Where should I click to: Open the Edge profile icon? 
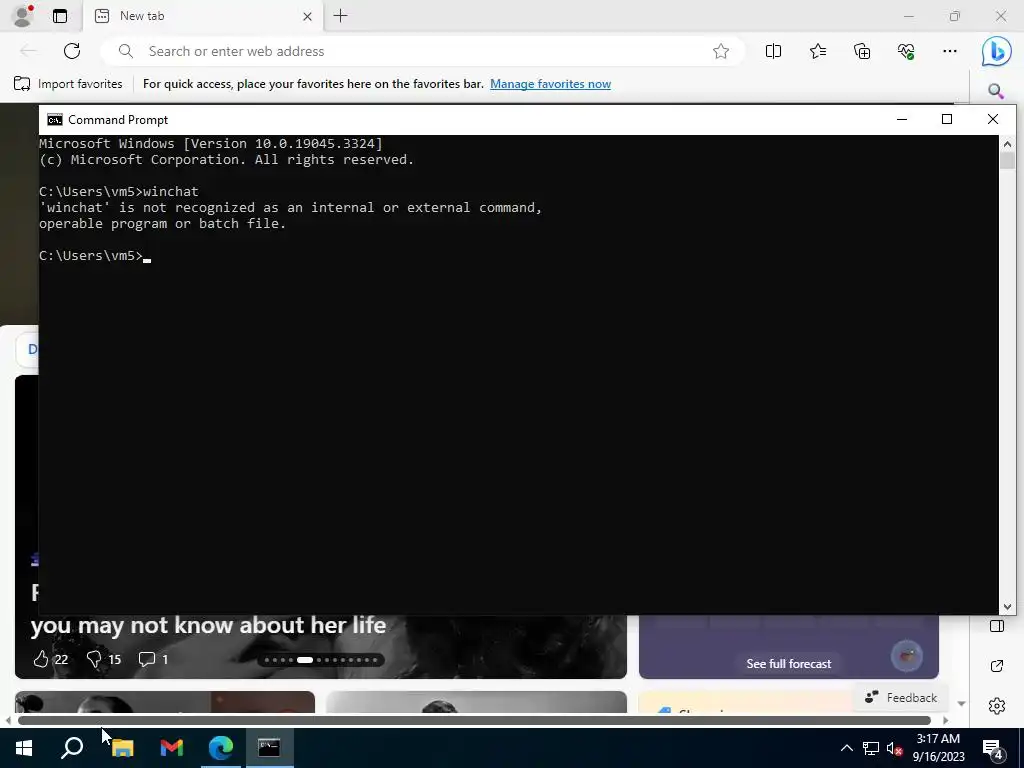click(22, 16)
